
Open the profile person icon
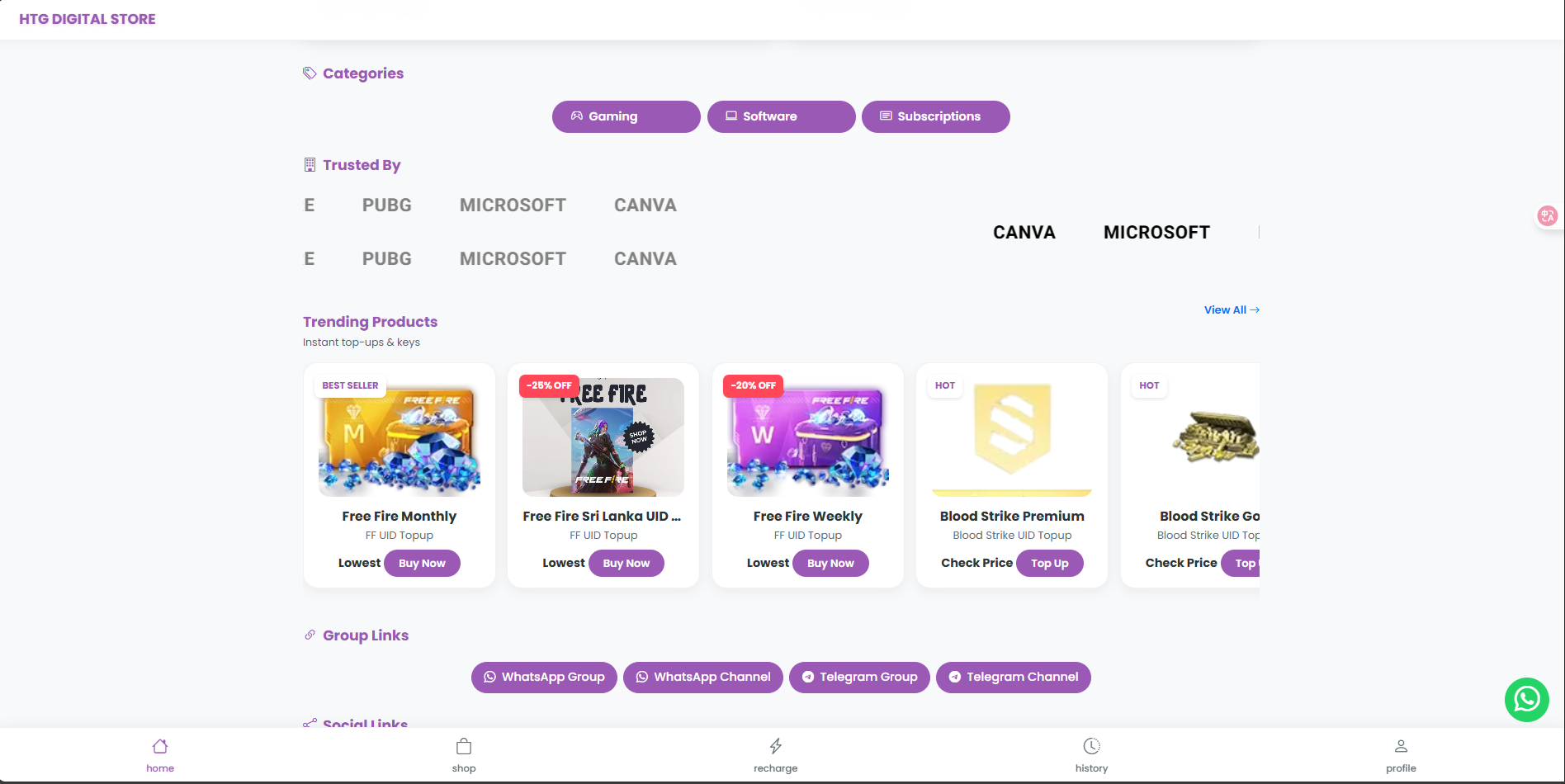(x=1401, y=746)
